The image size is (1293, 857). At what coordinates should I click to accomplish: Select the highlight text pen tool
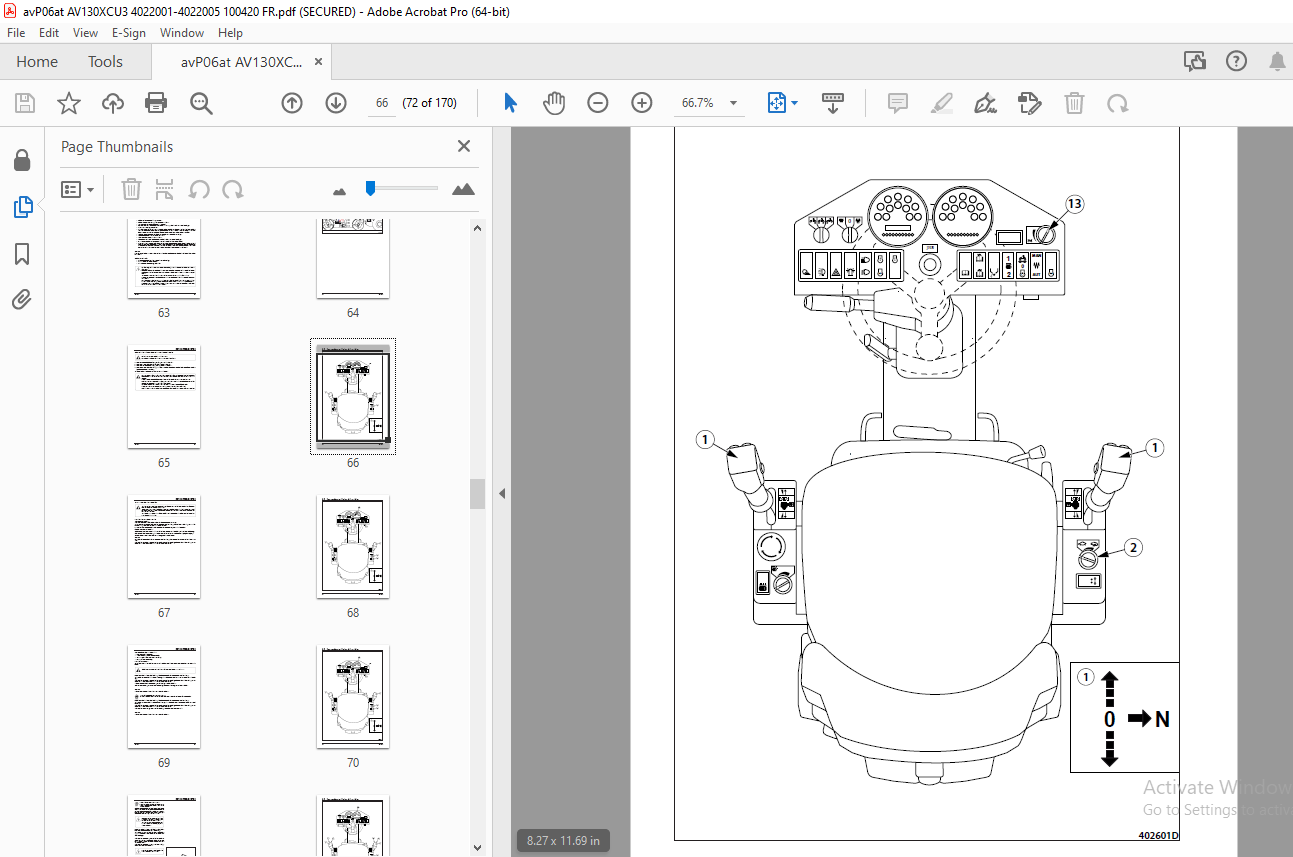(942, 103)
